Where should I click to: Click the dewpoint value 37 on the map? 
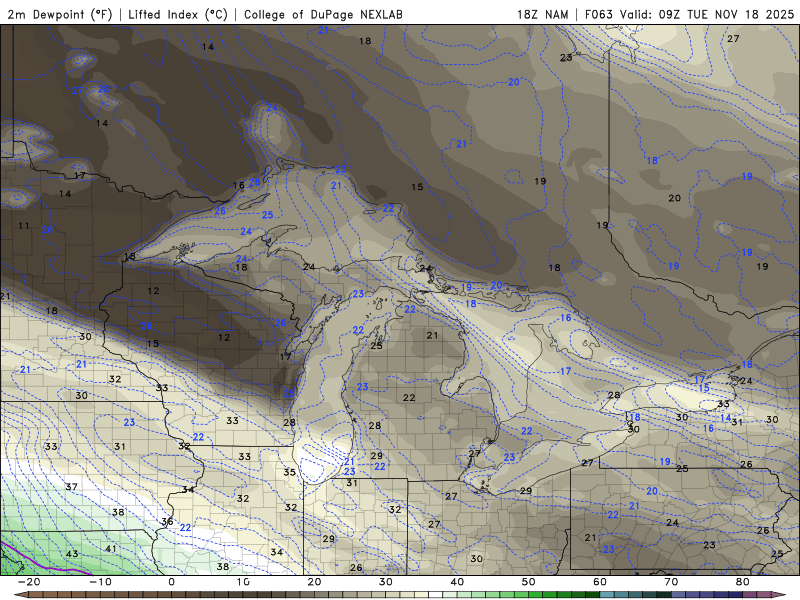71,487
